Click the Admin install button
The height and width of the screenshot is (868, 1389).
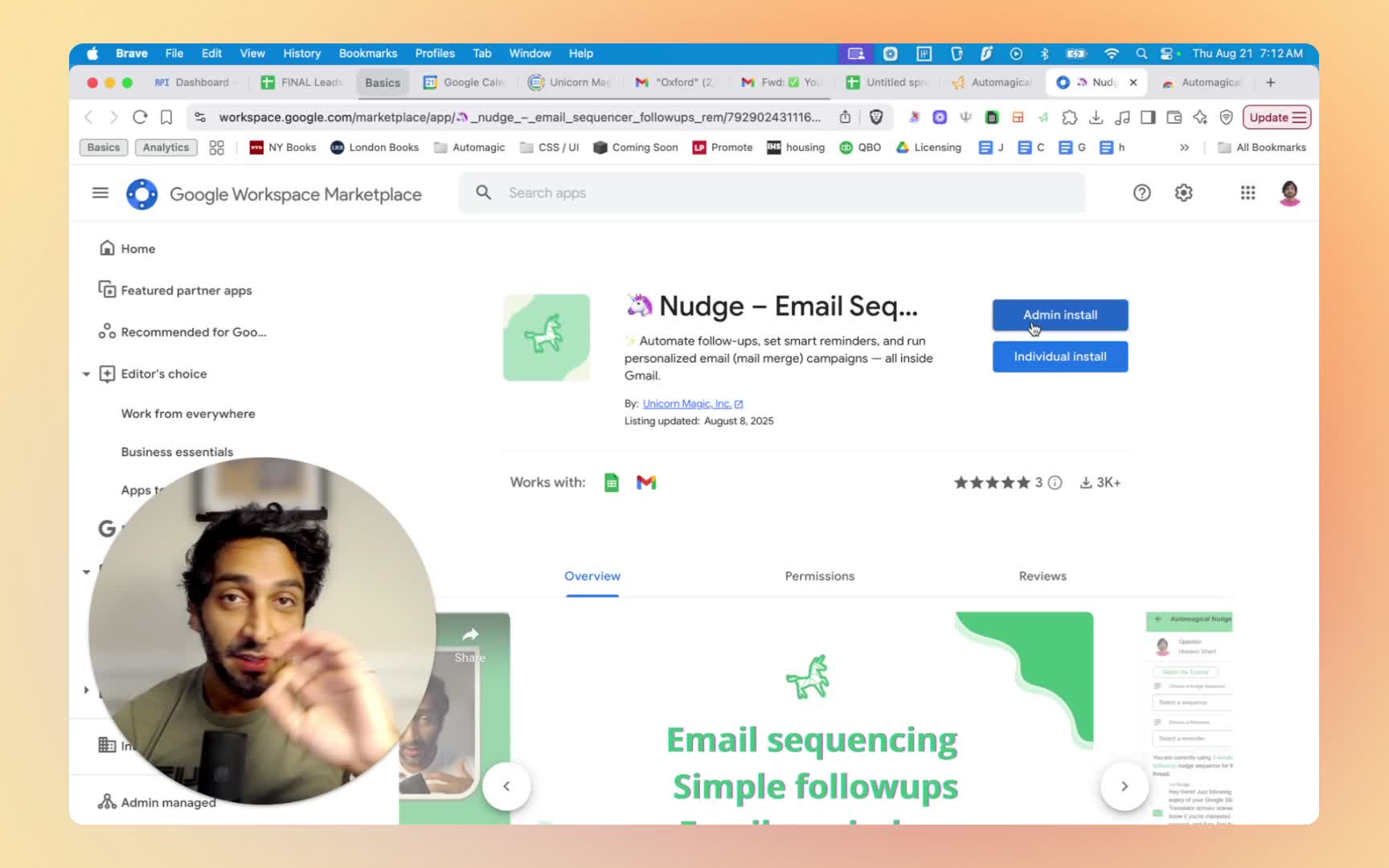[x=1059, y=315]
